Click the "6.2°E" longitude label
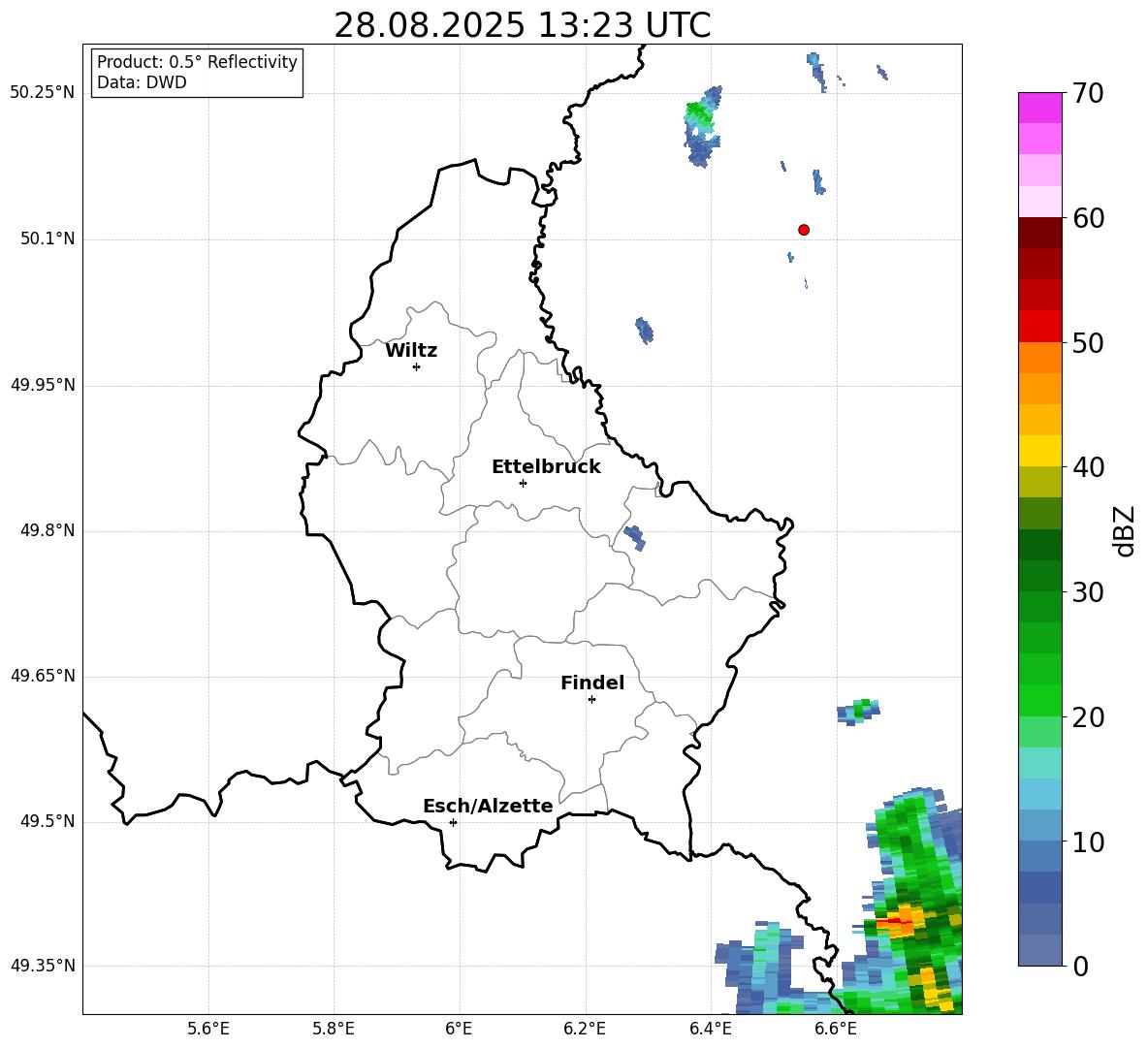 tap(585, 1029)
